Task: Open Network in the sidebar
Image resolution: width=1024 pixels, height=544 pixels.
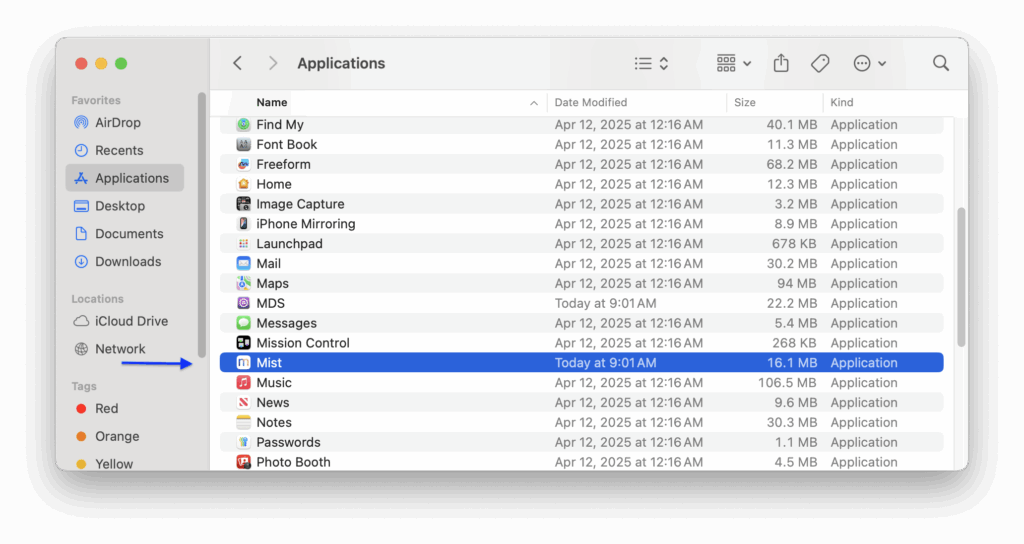Action: tap(125, 349)
